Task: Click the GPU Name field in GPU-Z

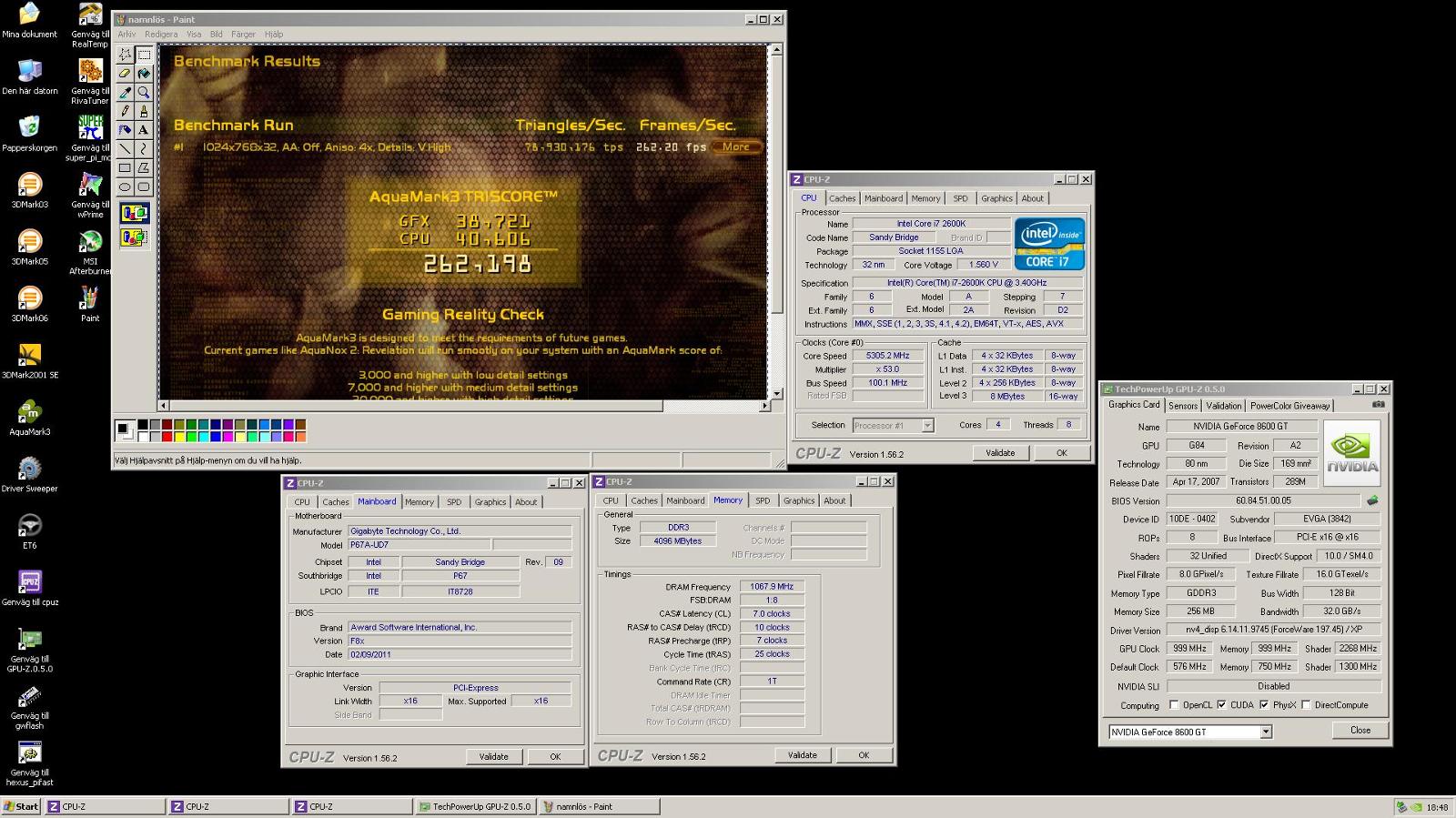Action: [x=1241, y=426]
